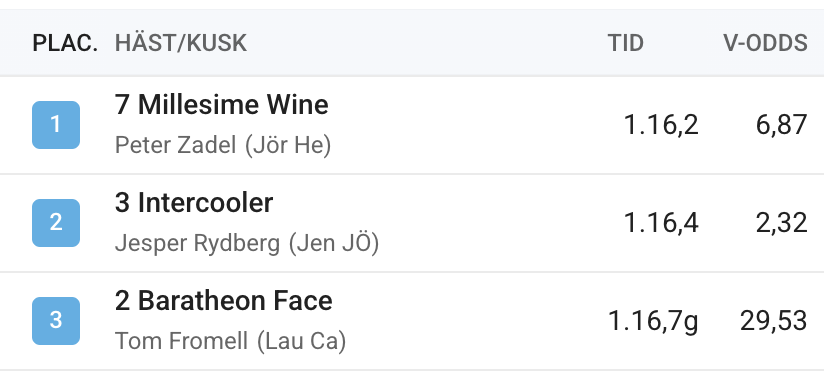This screenshot has width=824, height=372.
Task: Click the V-odds value 29,53
Action: point(774,321)
